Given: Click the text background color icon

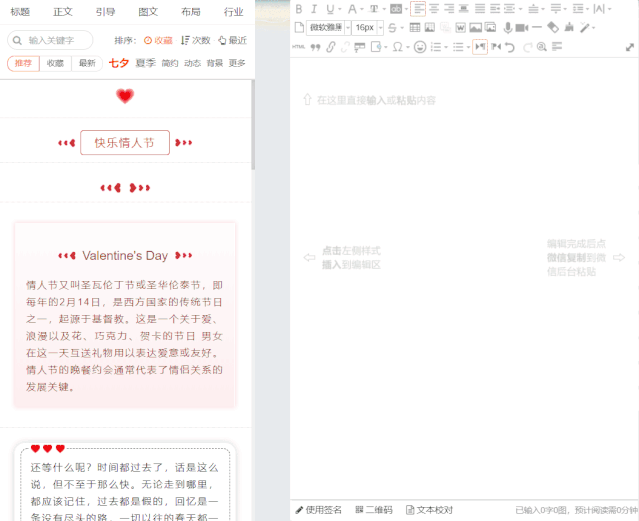Looking at the screenshot, I should click(x=396, y=9).
